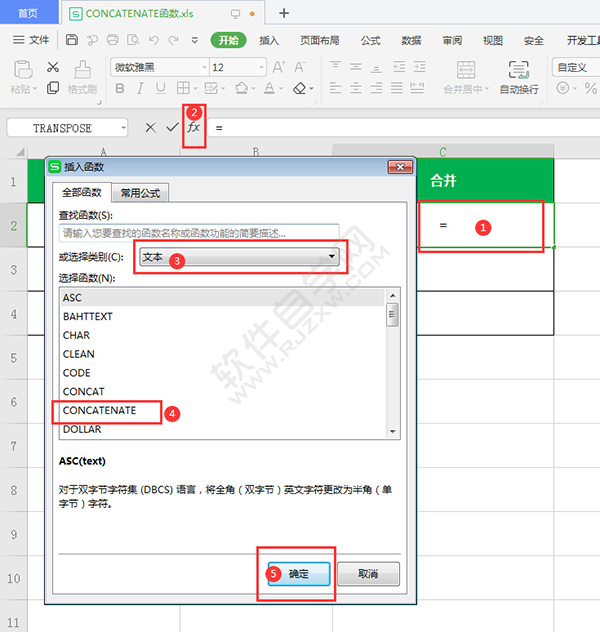Redo the last action
The height and width of the screenshot is (632, 600).
(173, 40)
